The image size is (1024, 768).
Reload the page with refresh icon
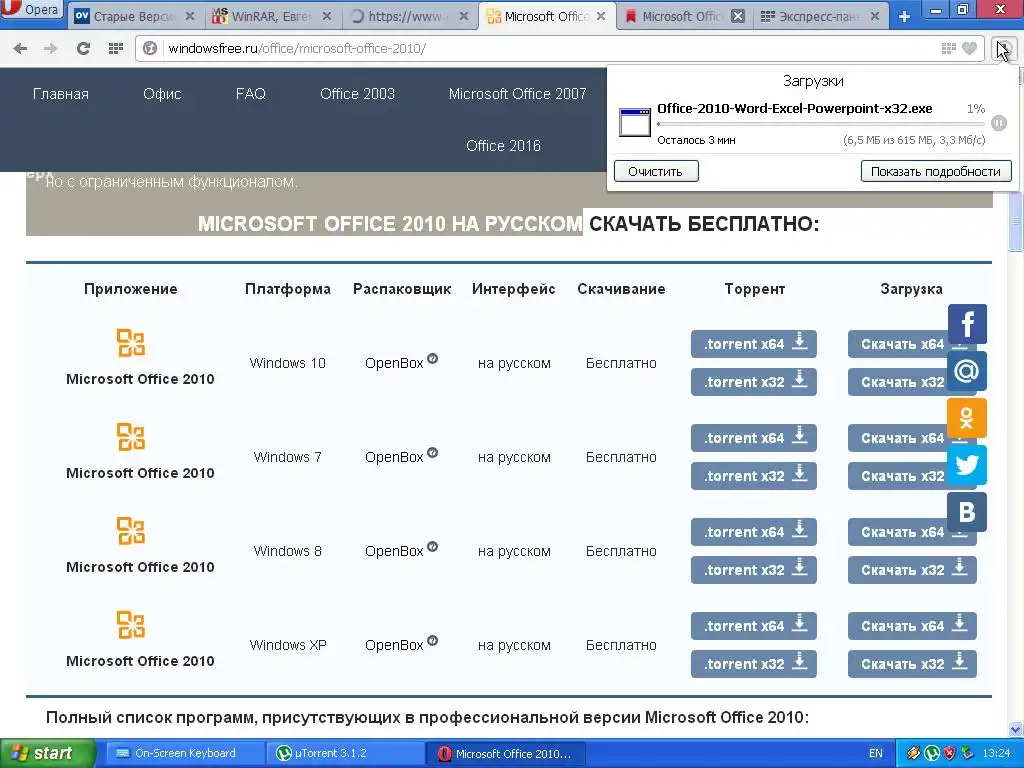point(83,48)
